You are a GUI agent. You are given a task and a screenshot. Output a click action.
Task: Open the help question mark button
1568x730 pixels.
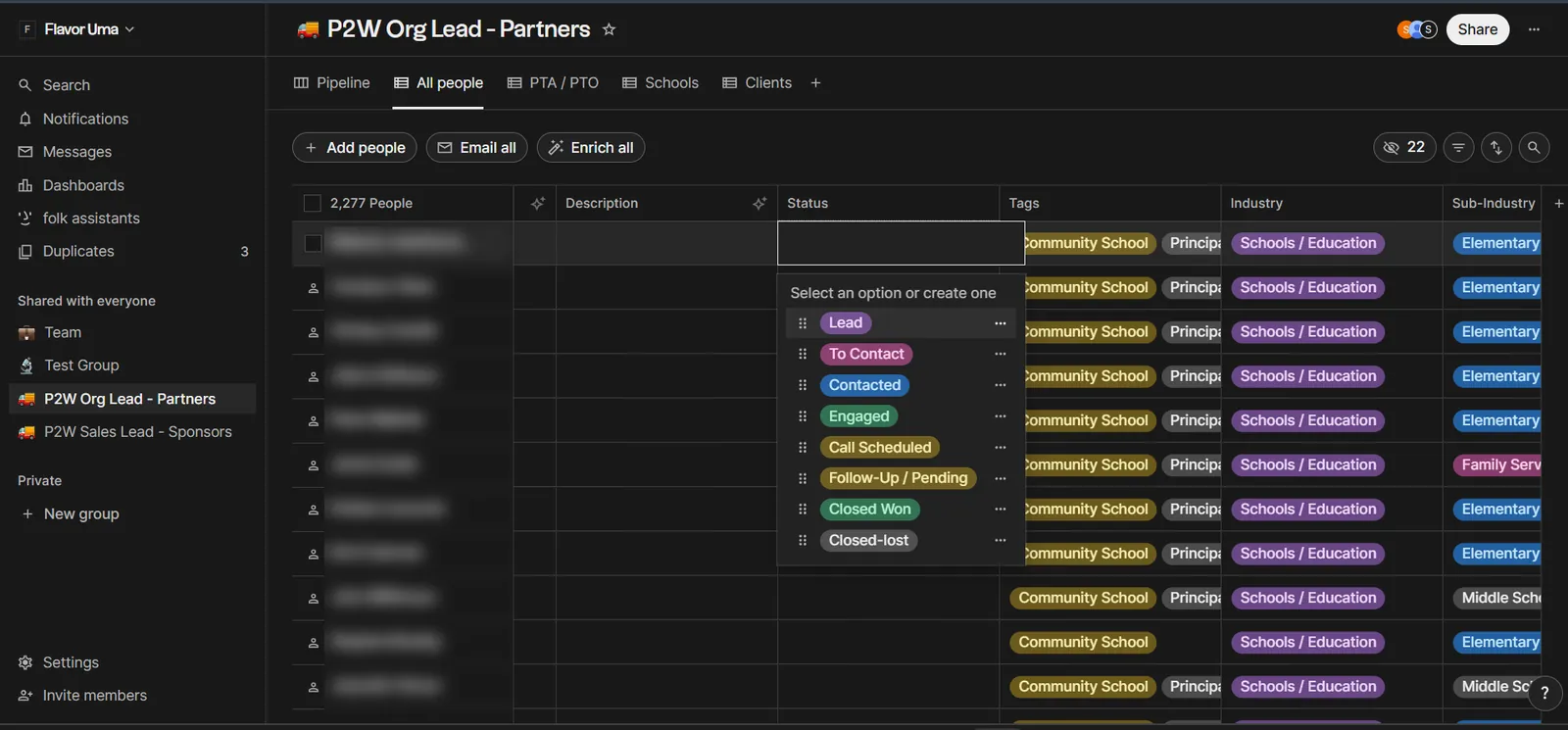pos(1544,693)
